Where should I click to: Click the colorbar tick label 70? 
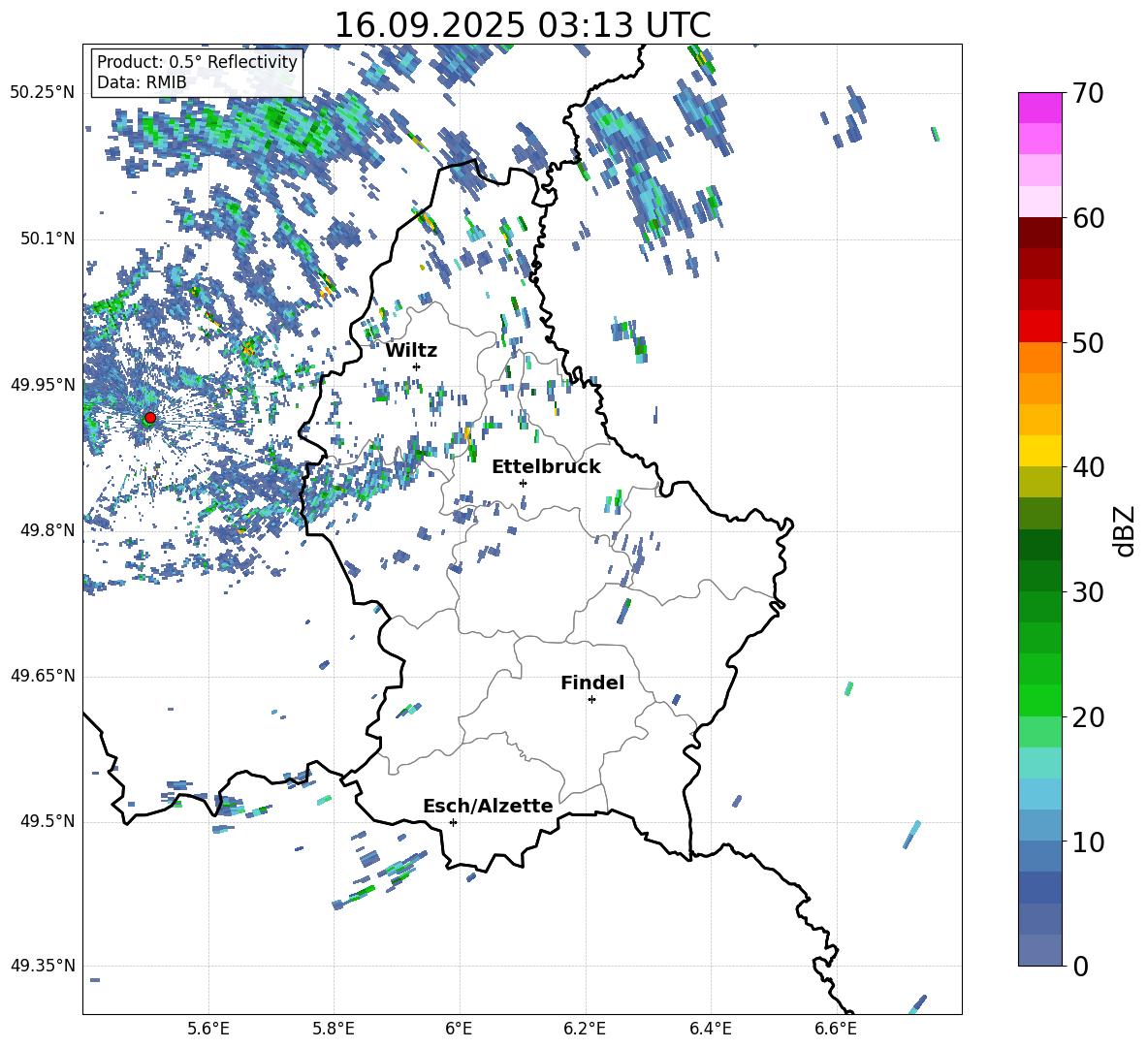pyautogui.click(x=1088, y=94)
